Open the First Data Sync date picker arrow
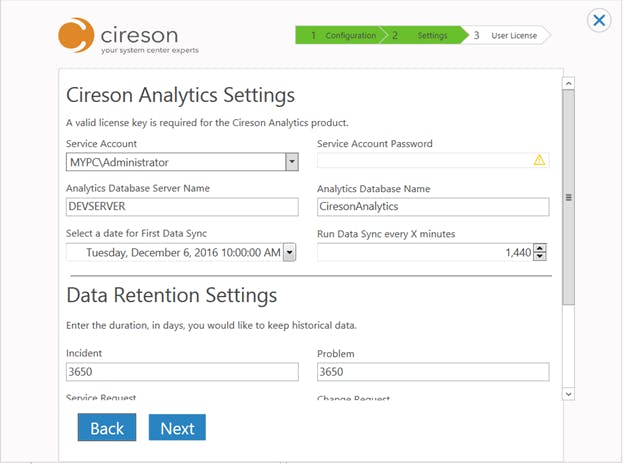The width and height of the screenshot is (624, 464). pyautogui.click(x=290, y=252)
